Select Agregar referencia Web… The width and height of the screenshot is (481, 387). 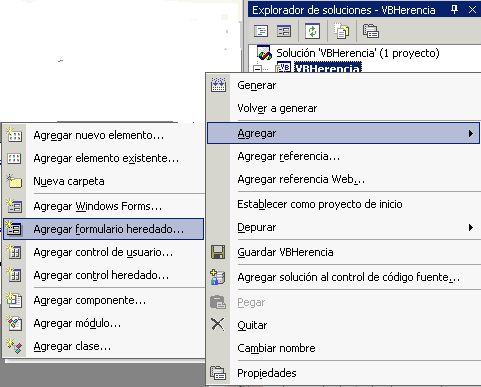(x=344, y=179)
